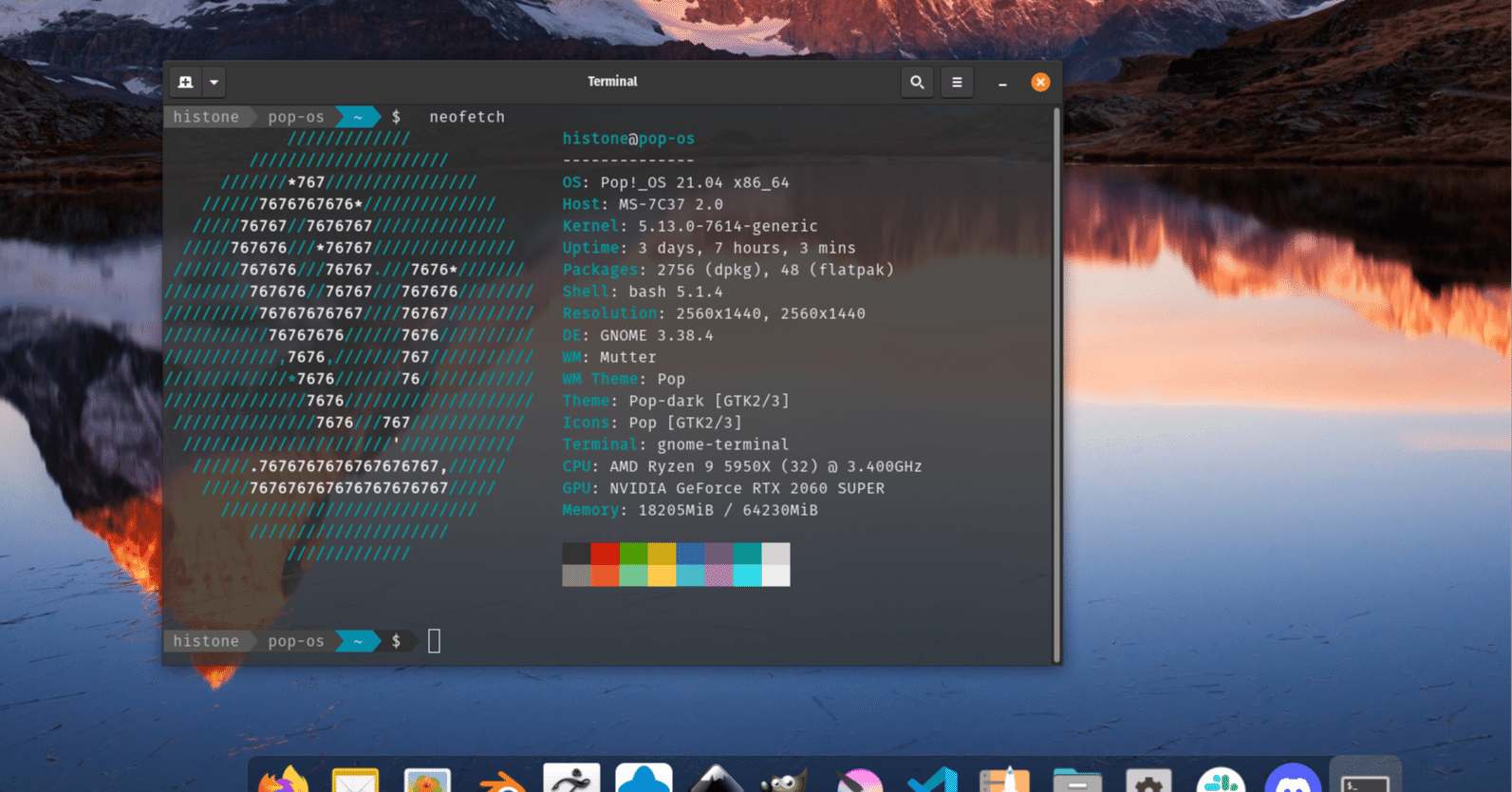Open the running-figure app in dock
The image size is (1512, 792).
571,778
